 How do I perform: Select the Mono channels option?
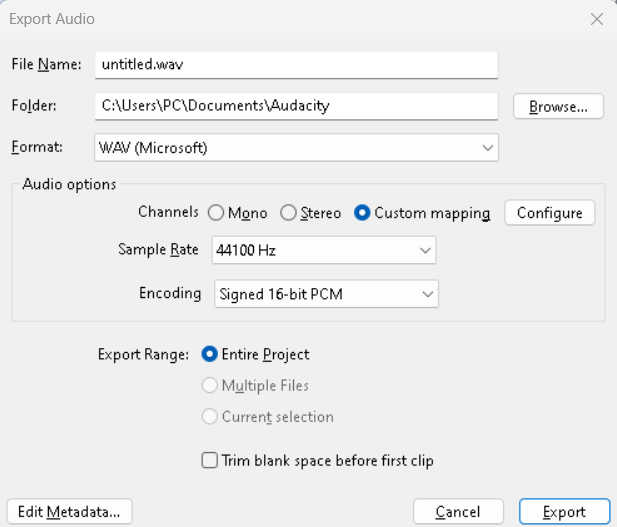(216, 213)
